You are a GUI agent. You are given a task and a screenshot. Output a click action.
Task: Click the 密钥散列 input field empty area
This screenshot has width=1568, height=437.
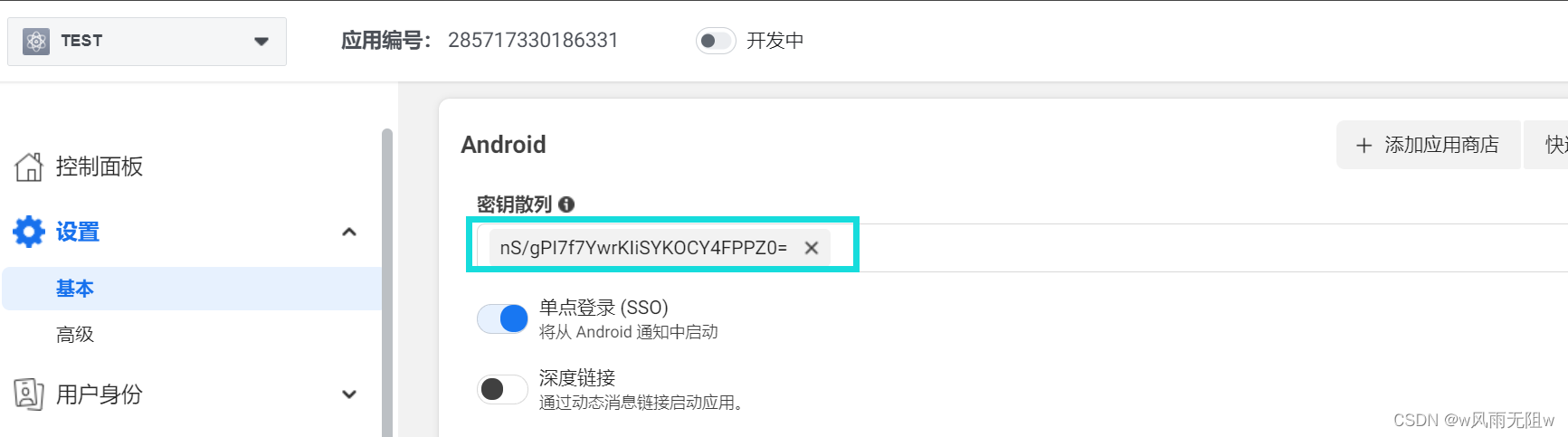coord(1203,248)
